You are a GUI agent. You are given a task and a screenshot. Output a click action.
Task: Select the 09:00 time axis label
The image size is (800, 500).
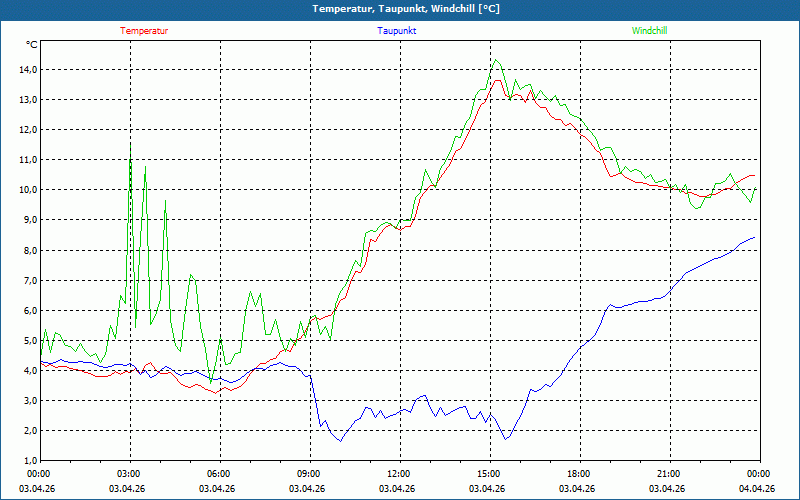click(308, 474)
